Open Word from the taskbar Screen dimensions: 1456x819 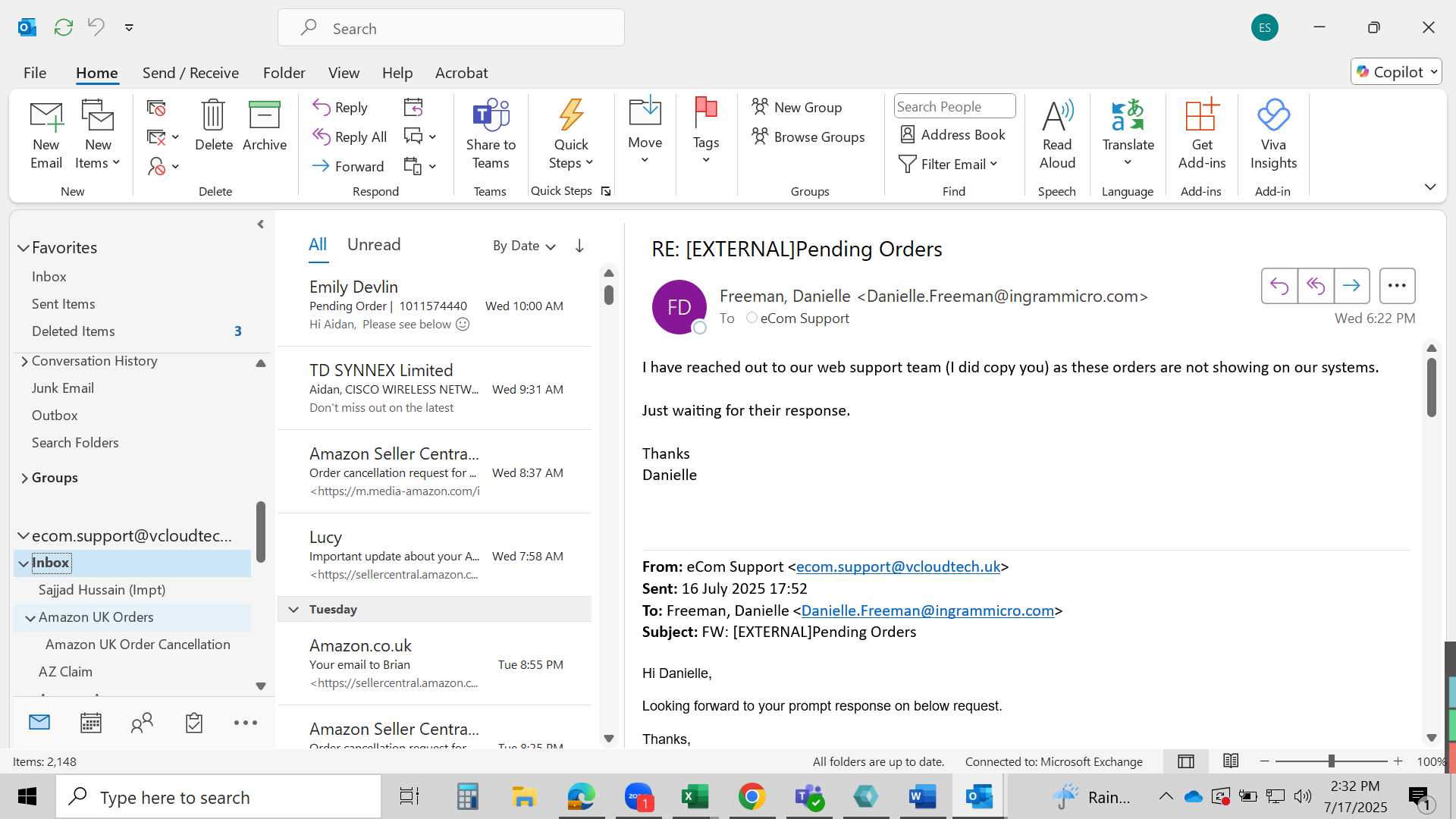[x=922, y=796]
